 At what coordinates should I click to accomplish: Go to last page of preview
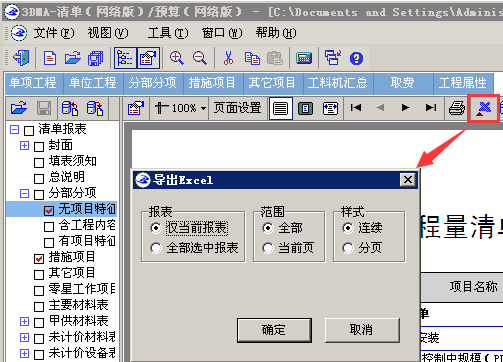(431, 108)
